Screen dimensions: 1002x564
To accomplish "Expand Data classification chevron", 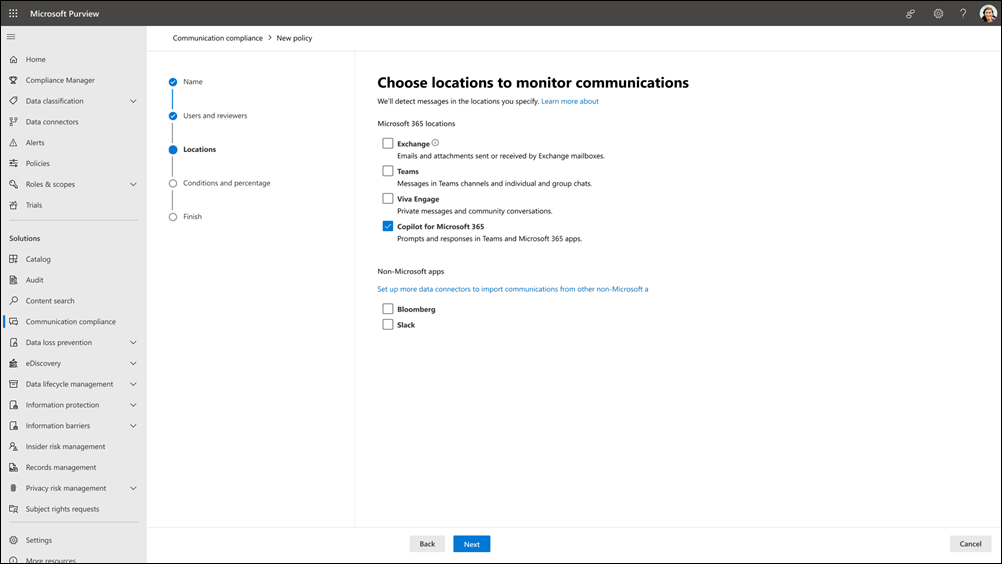I will point(133,101).
